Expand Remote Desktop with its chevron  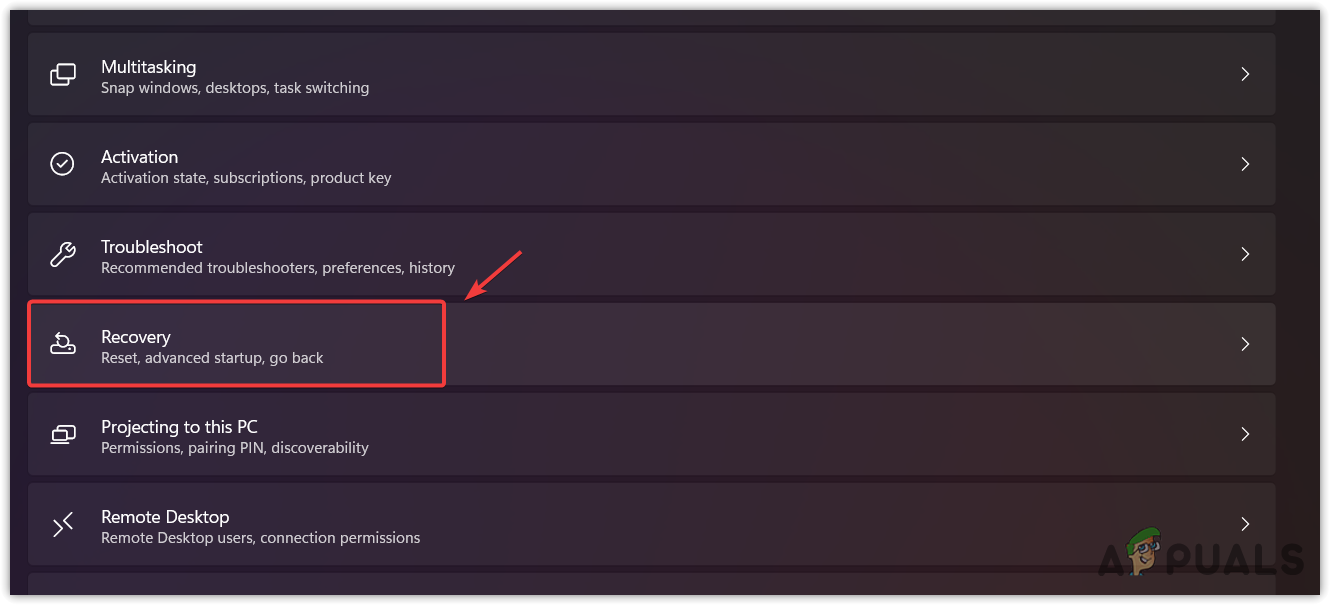coord(1245,524)
